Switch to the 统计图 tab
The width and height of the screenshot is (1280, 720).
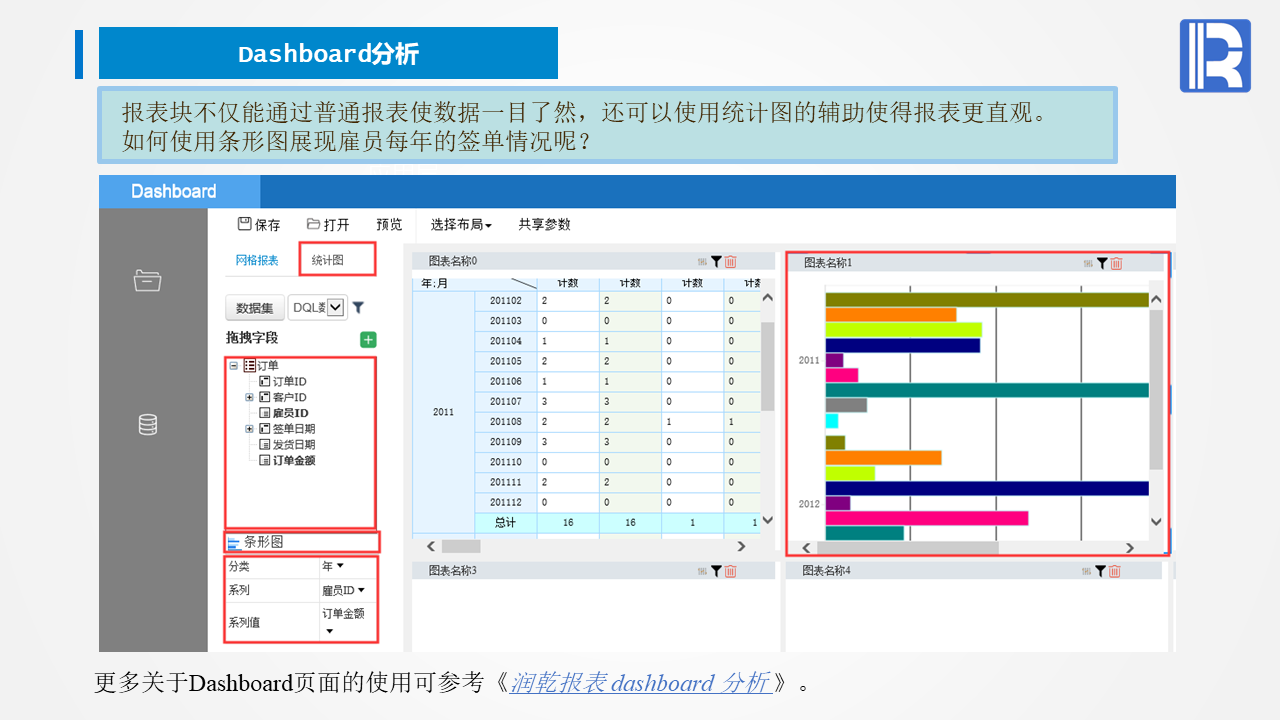click(327, 260)
